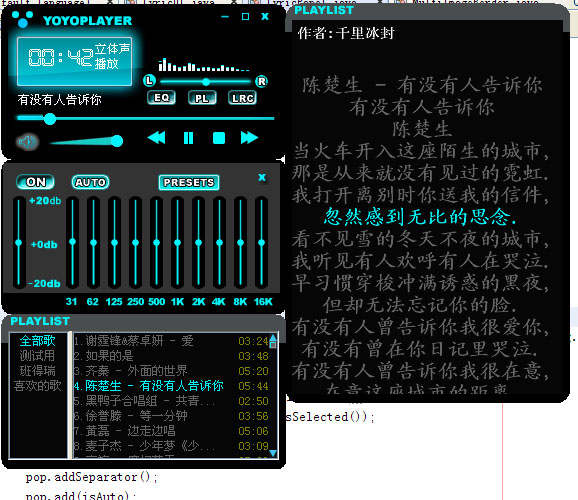Adjust the volume slider knob

coord(117,141)
